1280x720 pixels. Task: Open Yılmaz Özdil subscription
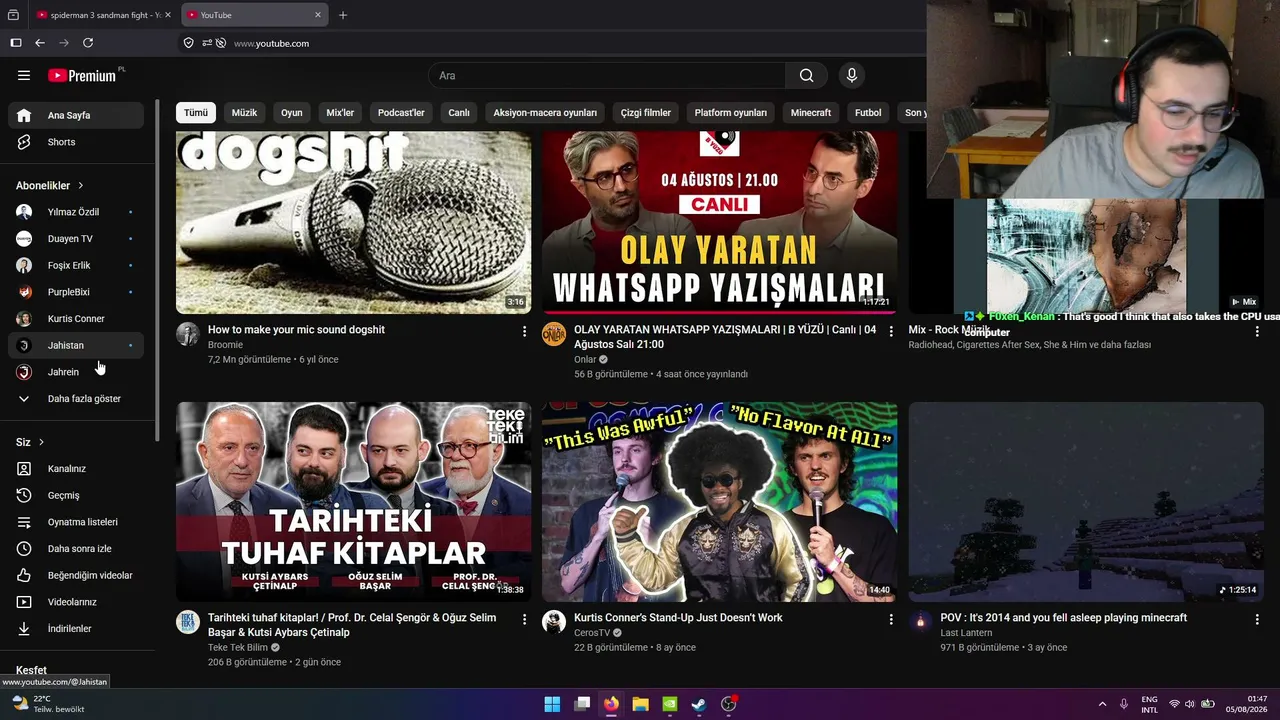click(x=76, y=212)
